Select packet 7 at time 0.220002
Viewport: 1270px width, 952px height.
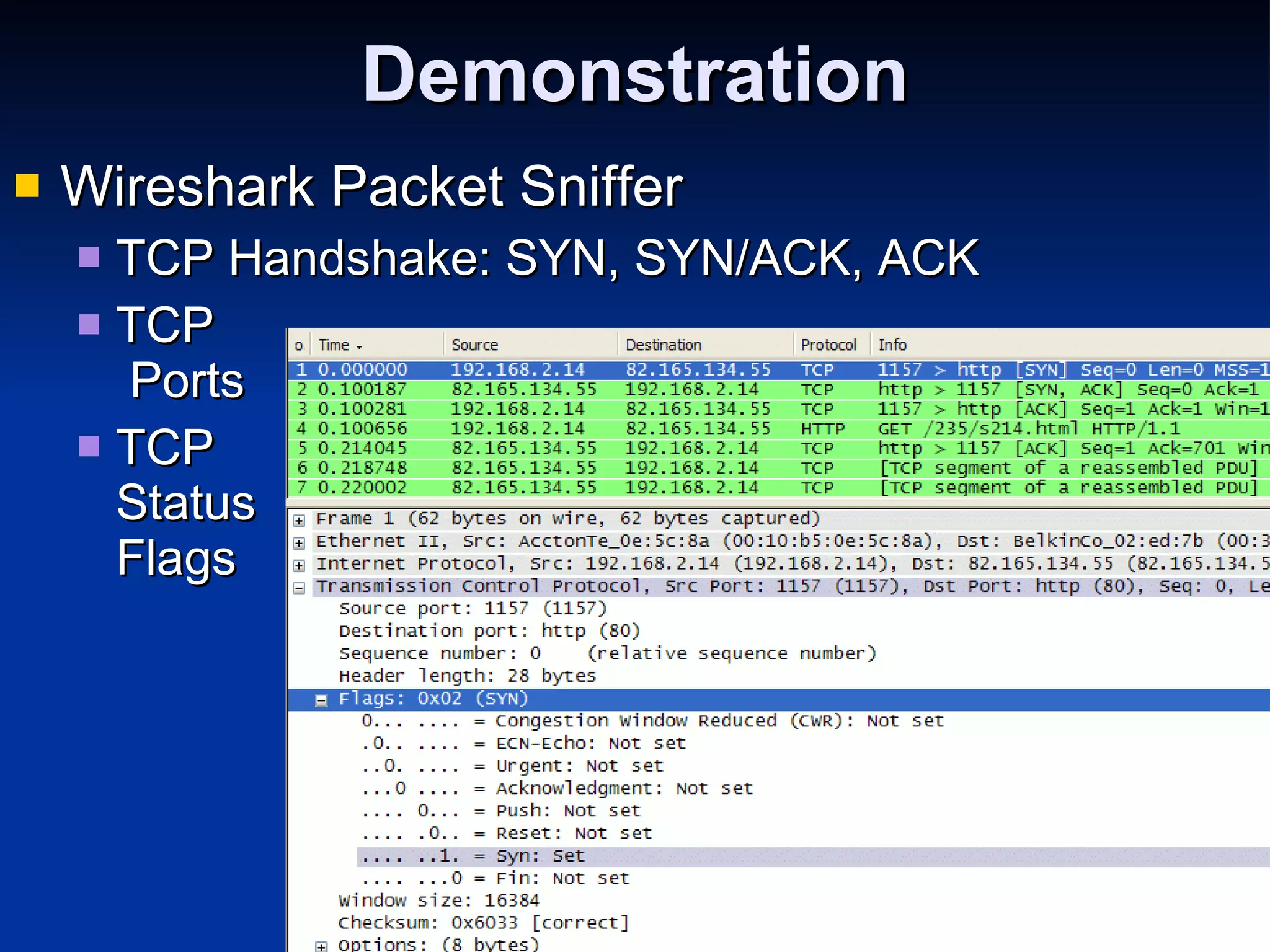[x=779, y=488]
